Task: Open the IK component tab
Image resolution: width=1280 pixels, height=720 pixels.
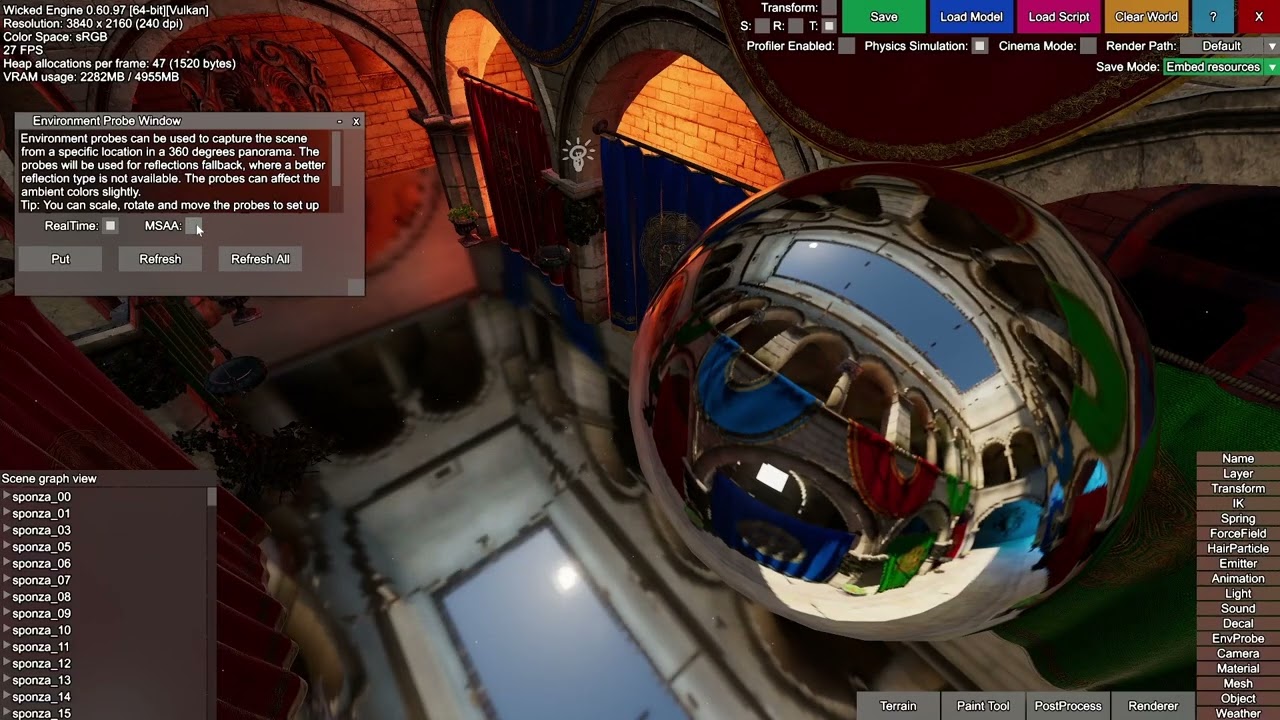Action: (1238, 504)
